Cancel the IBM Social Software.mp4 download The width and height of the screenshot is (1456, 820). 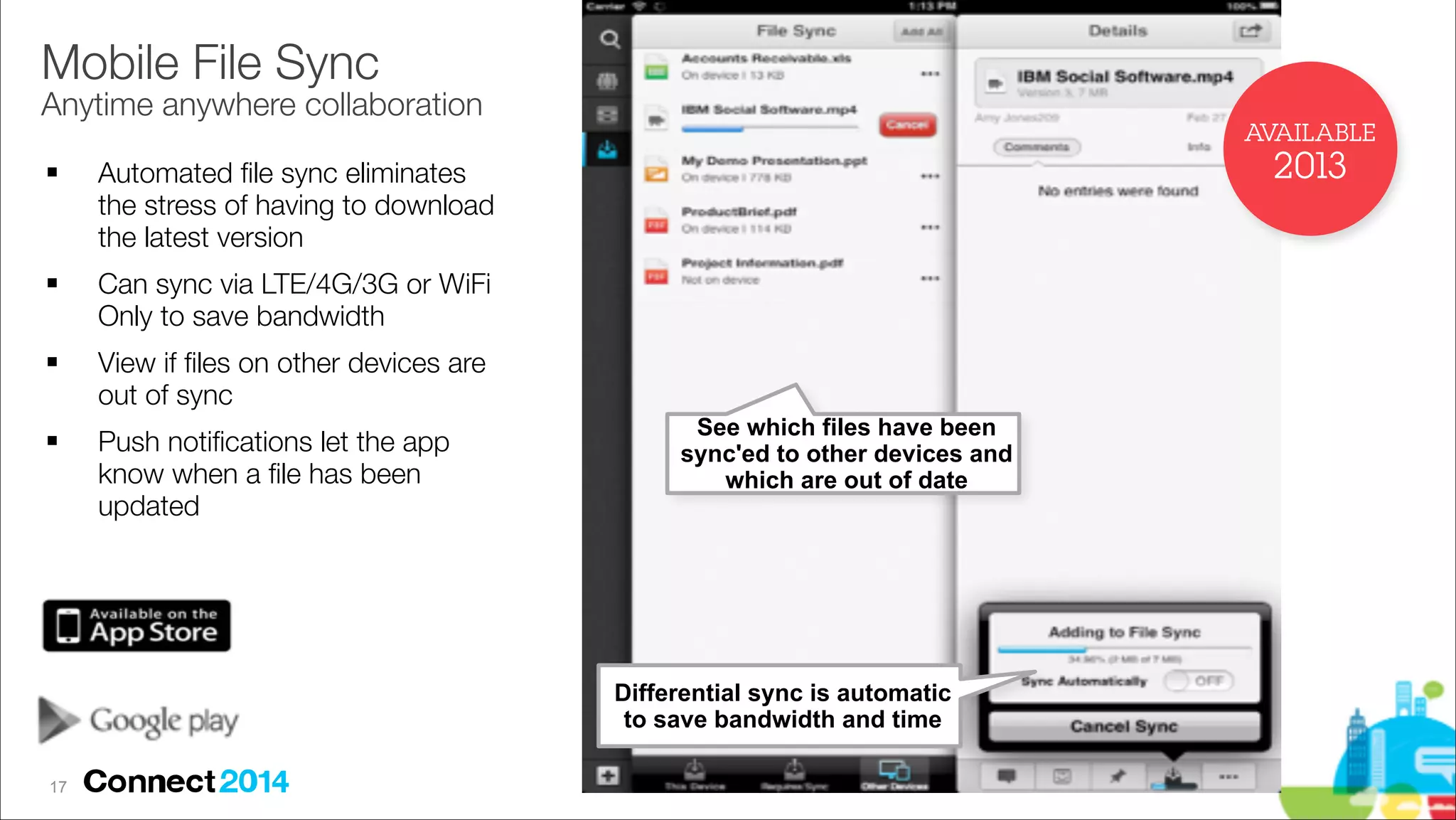point(907,125)
